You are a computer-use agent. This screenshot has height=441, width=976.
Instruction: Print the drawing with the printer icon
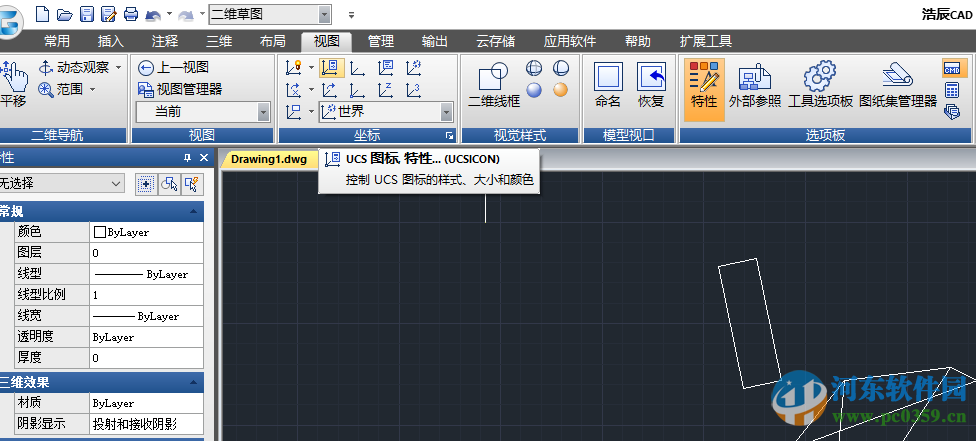pos(131,14)
